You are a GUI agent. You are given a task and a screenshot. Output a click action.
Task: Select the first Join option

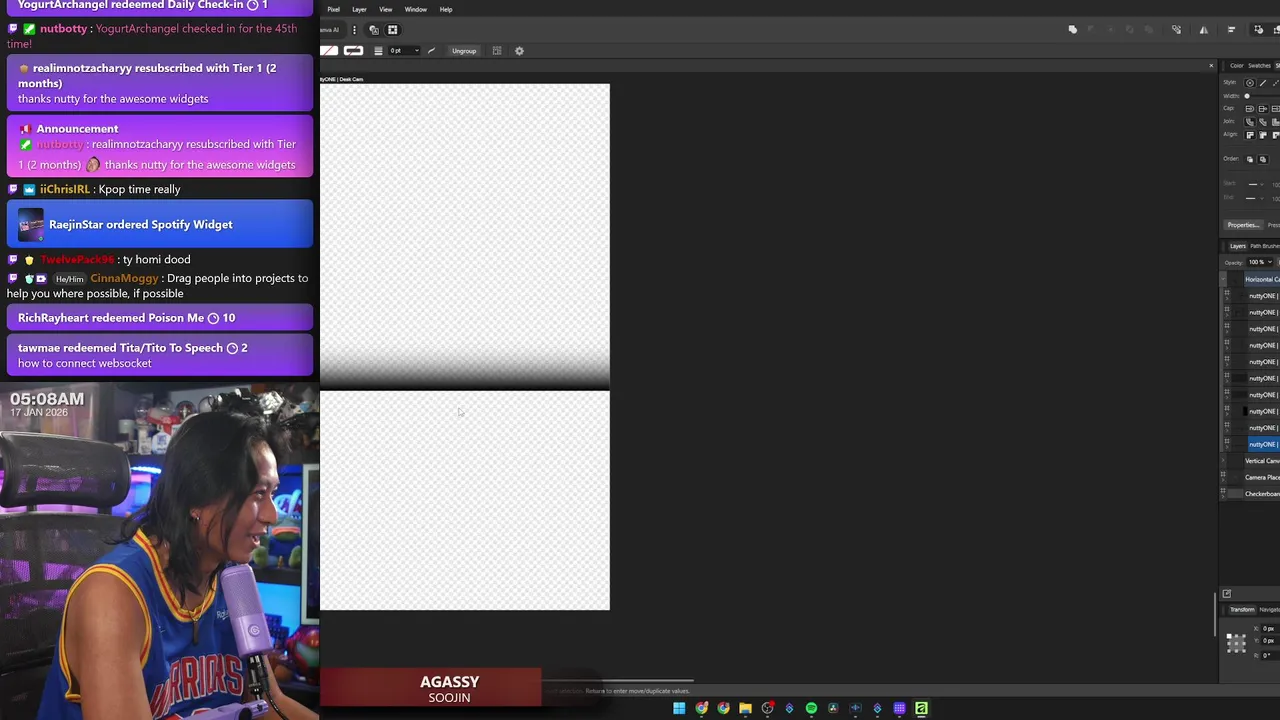point(1249,121)
